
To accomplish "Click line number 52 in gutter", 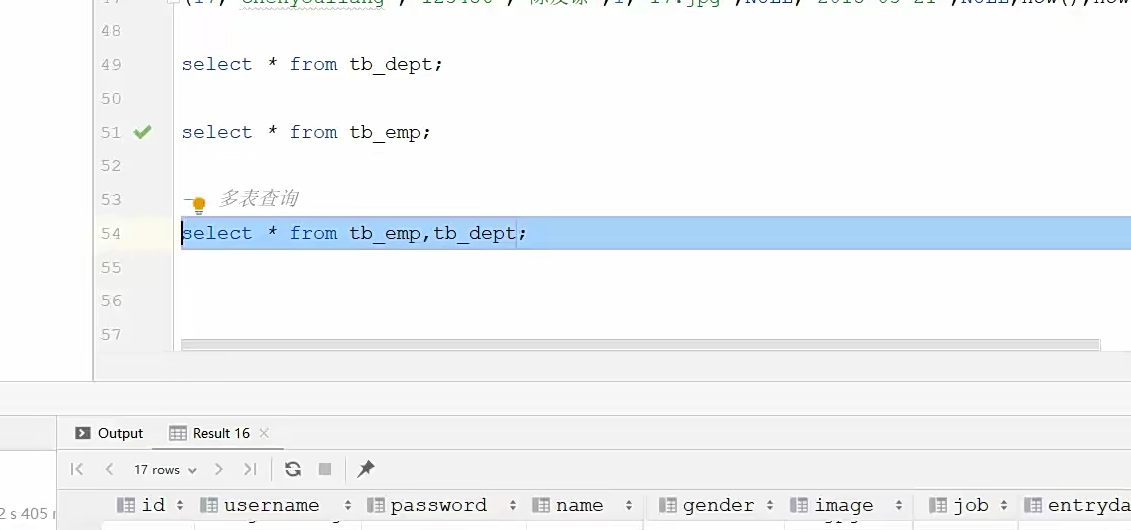I will pyautogui.click(x=111, y=166).
